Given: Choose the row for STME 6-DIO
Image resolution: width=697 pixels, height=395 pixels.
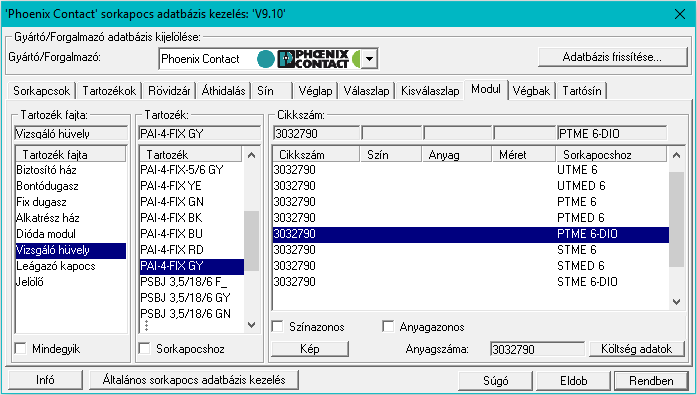Looking at the screenshot, I should (470, 282).
